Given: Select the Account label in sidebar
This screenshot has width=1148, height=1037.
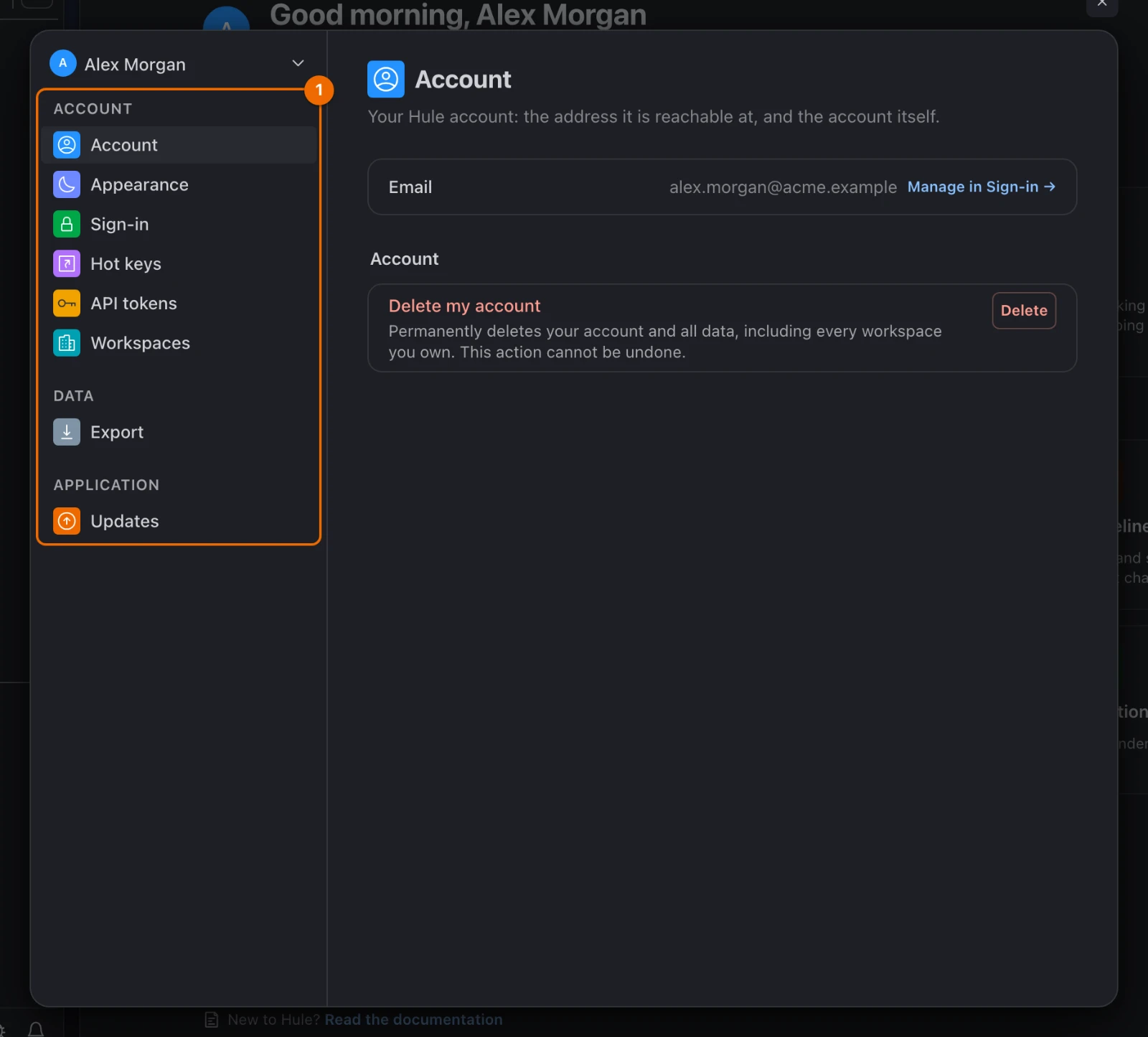Looking at the screenshot, I should click(124, 145).
